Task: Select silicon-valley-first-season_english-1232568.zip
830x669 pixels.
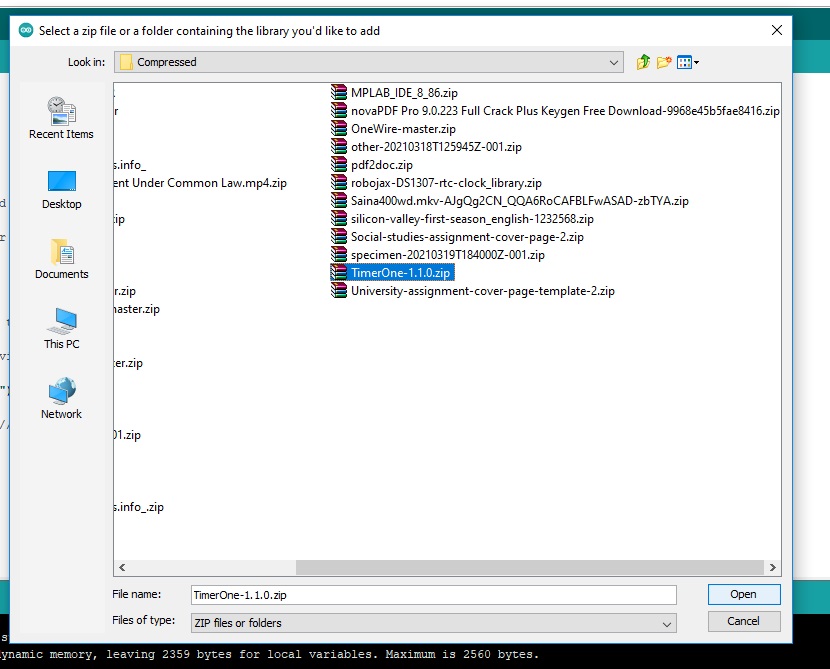Action: 472,219
